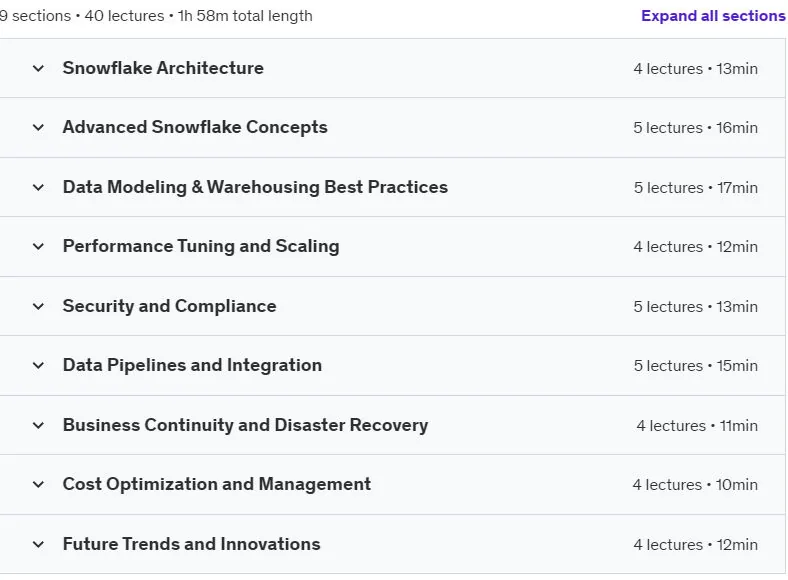Select Performance Tuning and Scaling title
This screenshot has width=788, height=580.
(x=201, y=246)
